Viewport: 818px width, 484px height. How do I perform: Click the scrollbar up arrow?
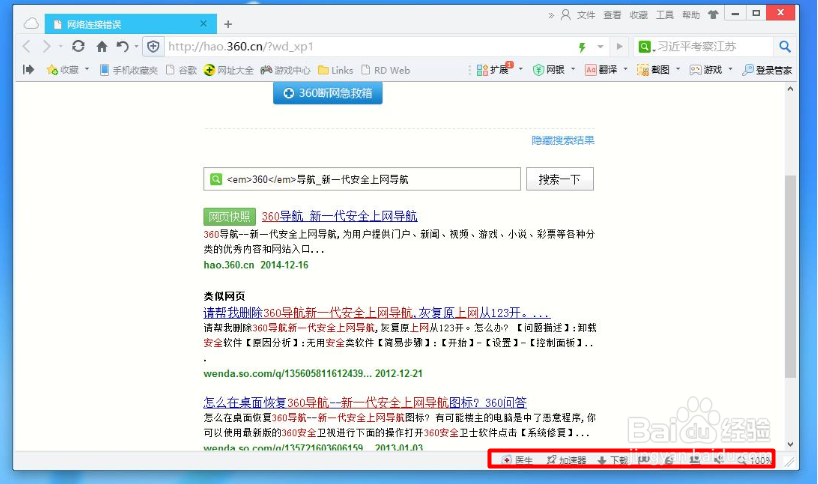(790, 89)
